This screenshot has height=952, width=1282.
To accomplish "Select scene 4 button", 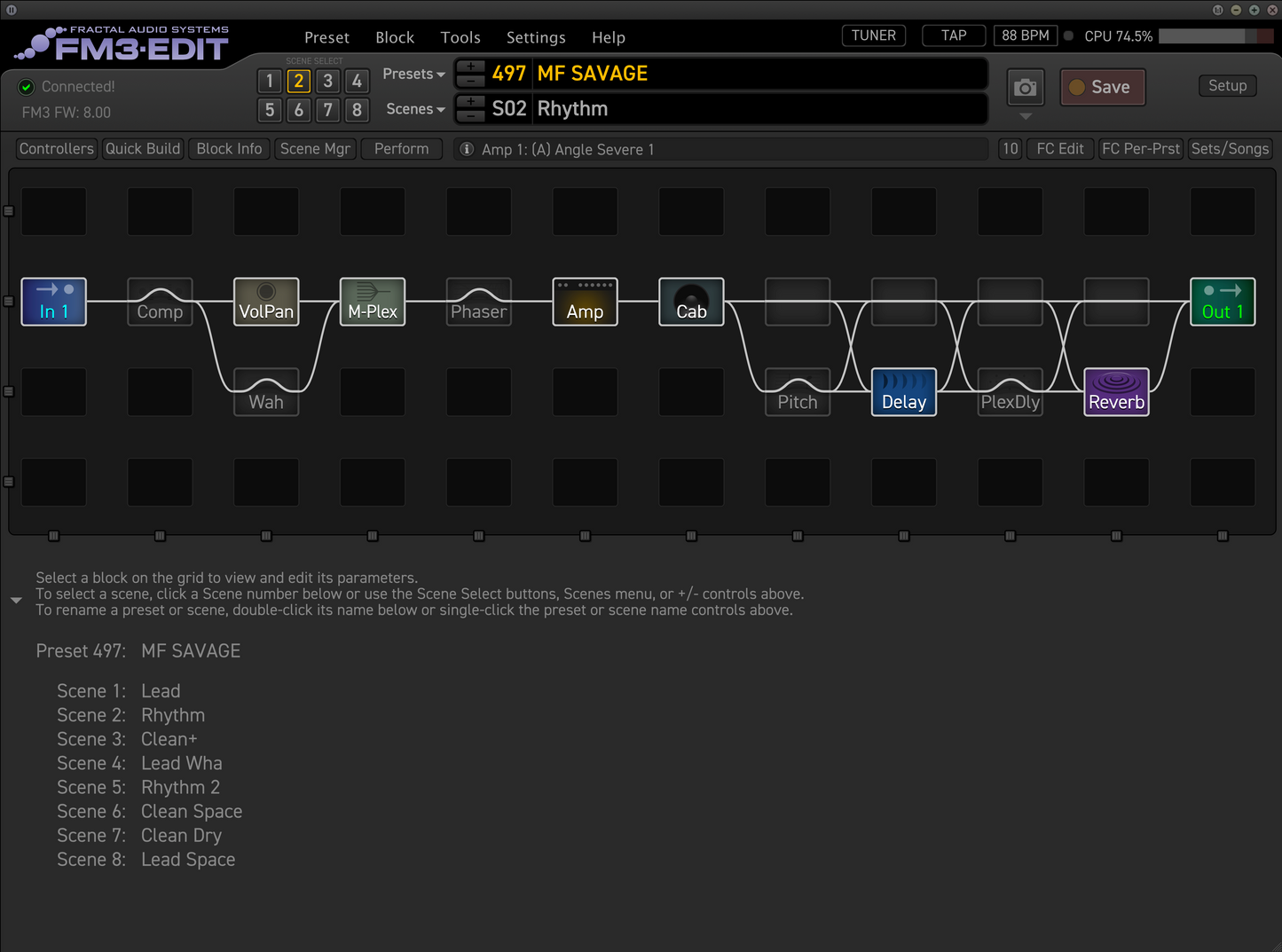I will click(357, 81).
